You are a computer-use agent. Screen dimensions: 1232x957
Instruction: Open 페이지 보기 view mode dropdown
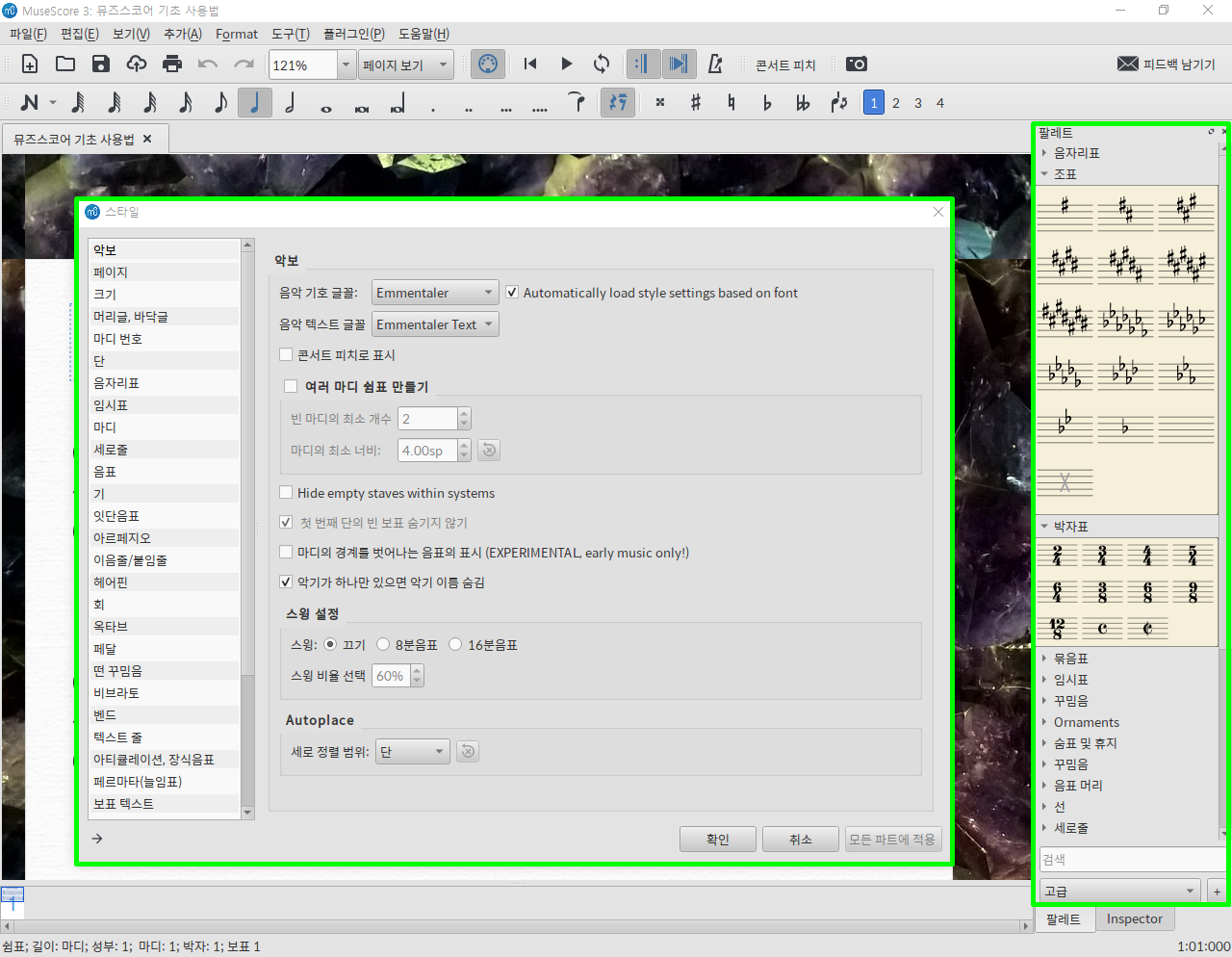click(406, 65)
